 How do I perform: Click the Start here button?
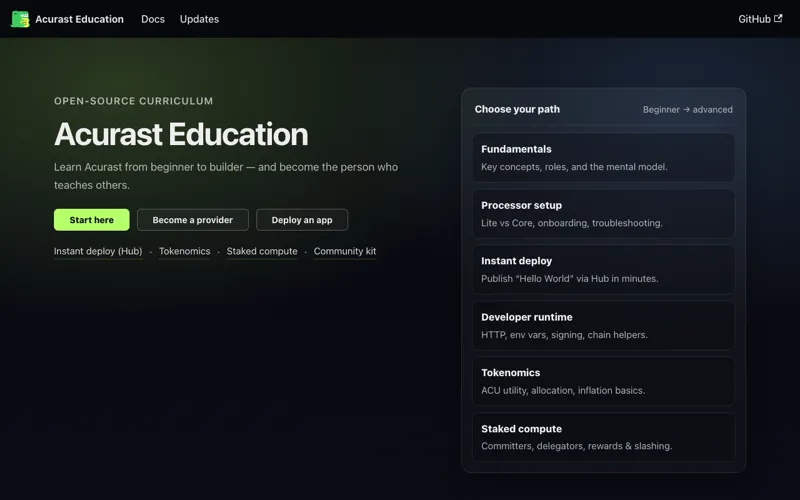coord(92,220)
